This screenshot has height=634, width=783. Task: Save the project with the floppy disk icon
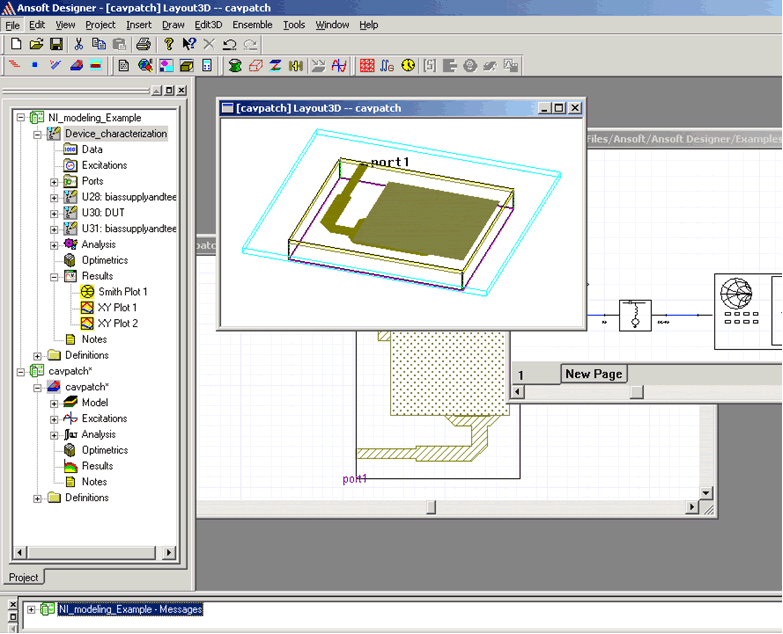[x=56, y=44]
